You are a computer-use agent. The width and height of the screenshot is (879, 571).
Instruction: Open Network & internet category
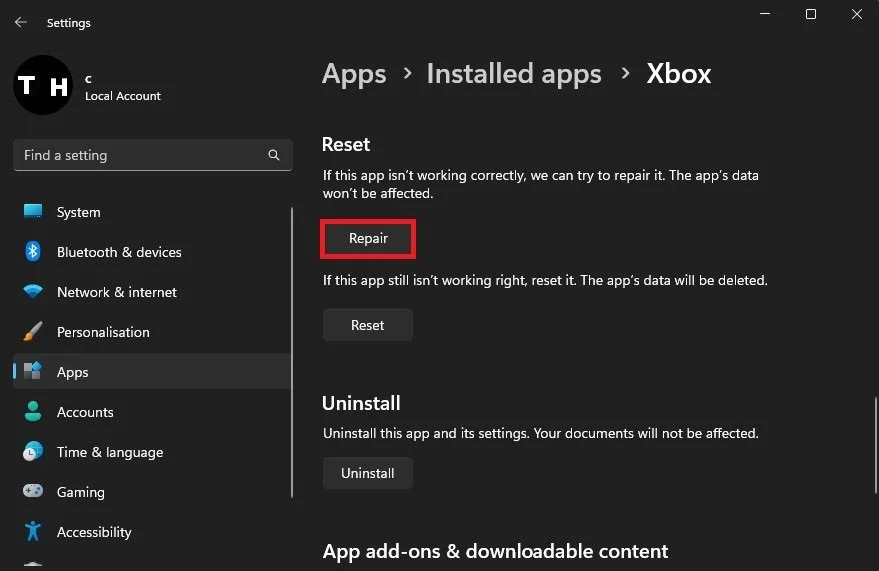click(x=152, y=292)
